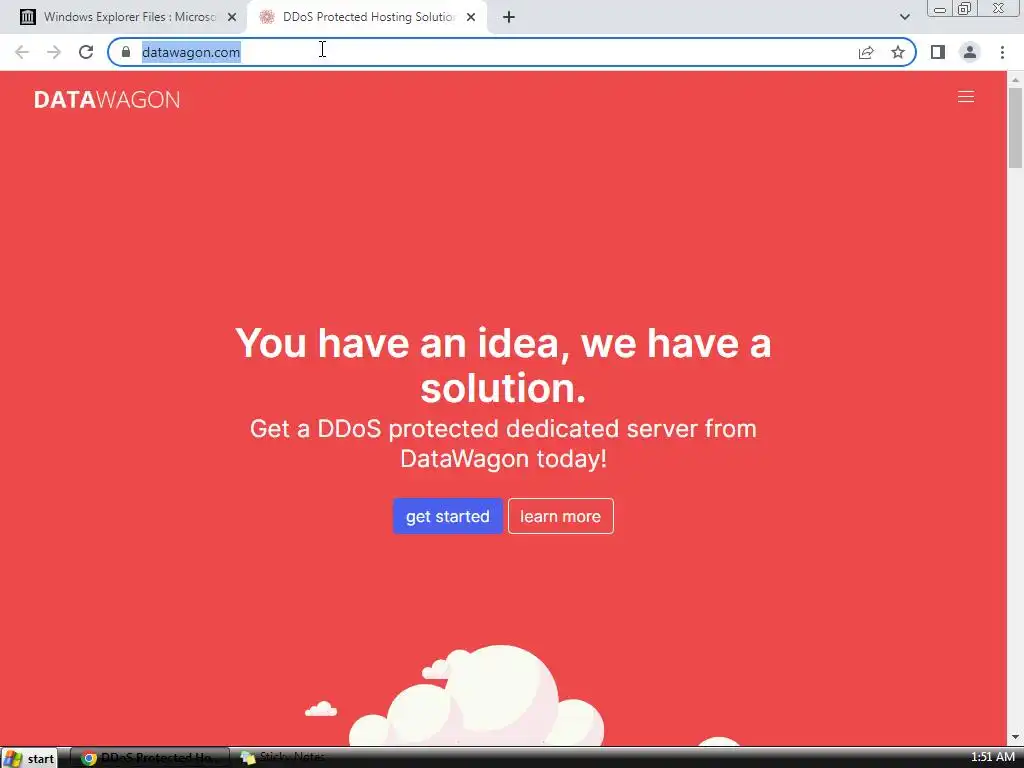The height and width of the screenshot is (768, 1024).
Task: Click the DATAWAGON logo
Action: point(107,99)
